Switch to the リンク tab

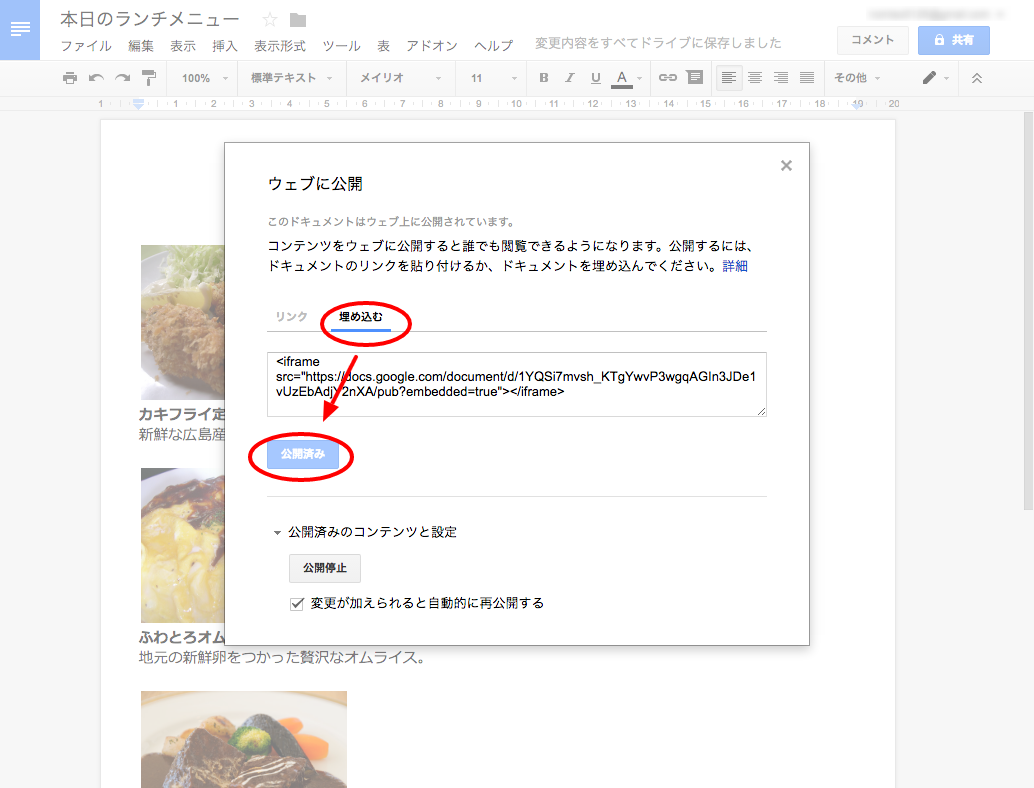click(x=291, y=317)
